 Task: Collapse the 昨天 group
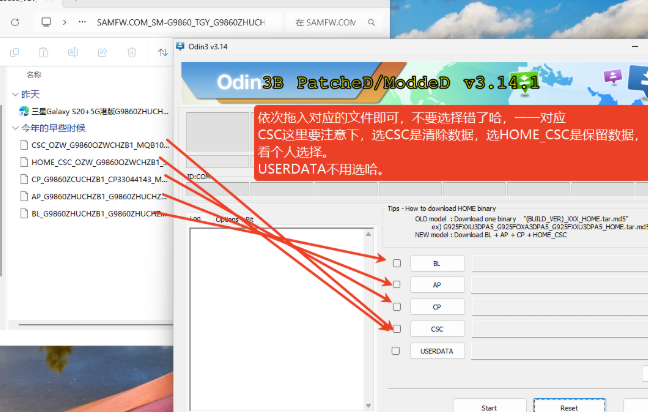coord(15,95)
